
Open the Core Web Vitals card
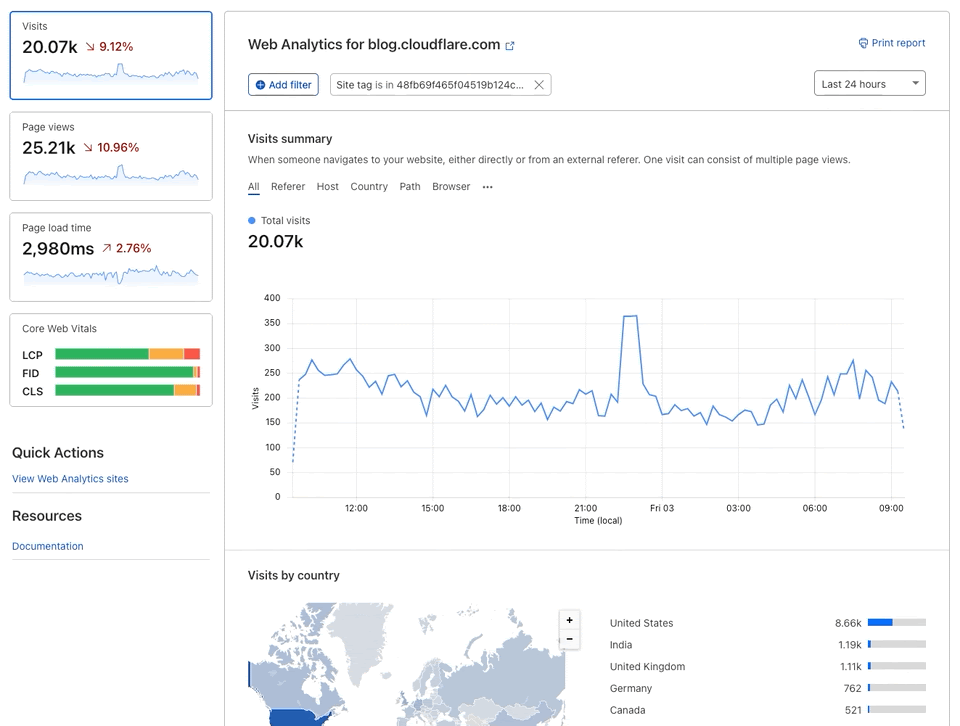point(111,360)
